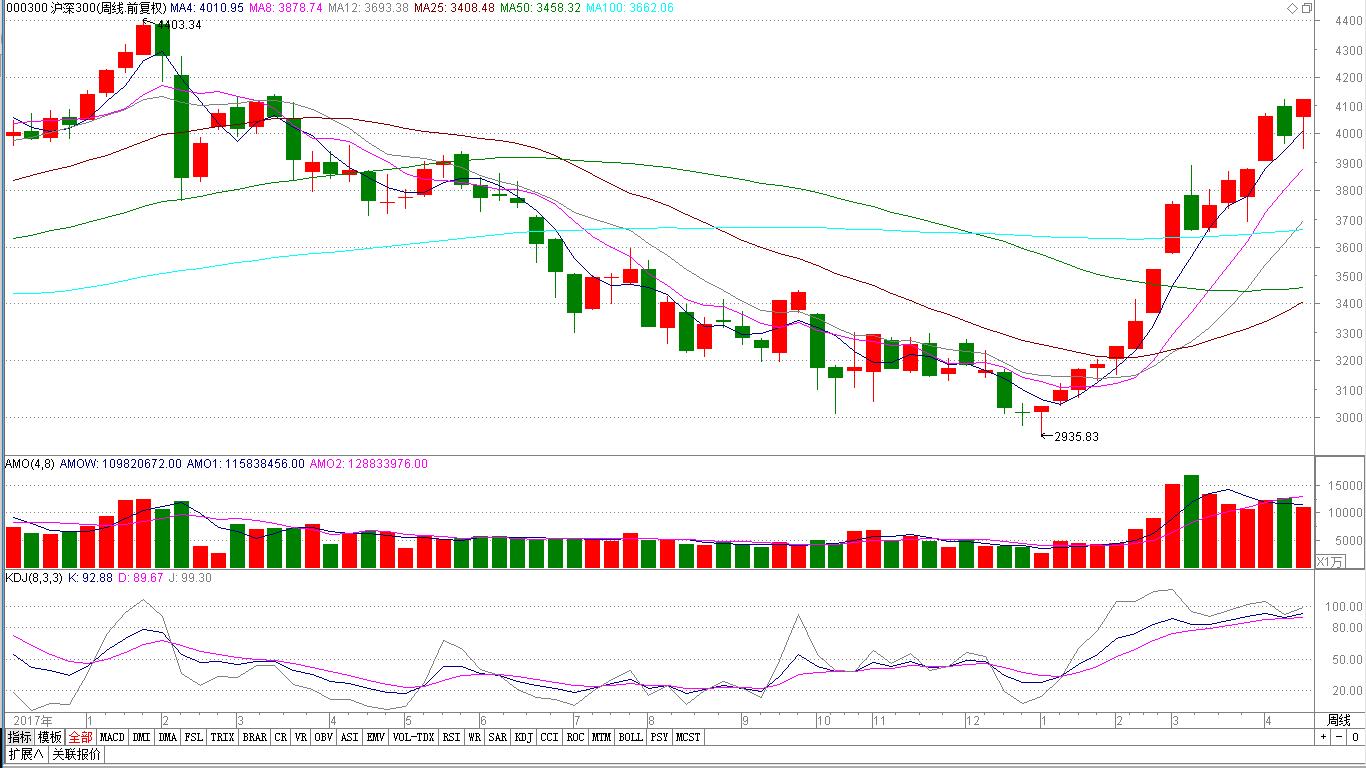Apply the OBV indicator
Screen dimensions: 1366x768
pos(324,737)
